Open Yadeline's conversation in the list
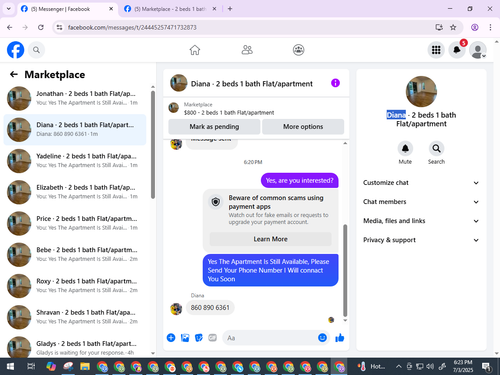The height and width of the screenshot is (375, 500). coord(75,161)
